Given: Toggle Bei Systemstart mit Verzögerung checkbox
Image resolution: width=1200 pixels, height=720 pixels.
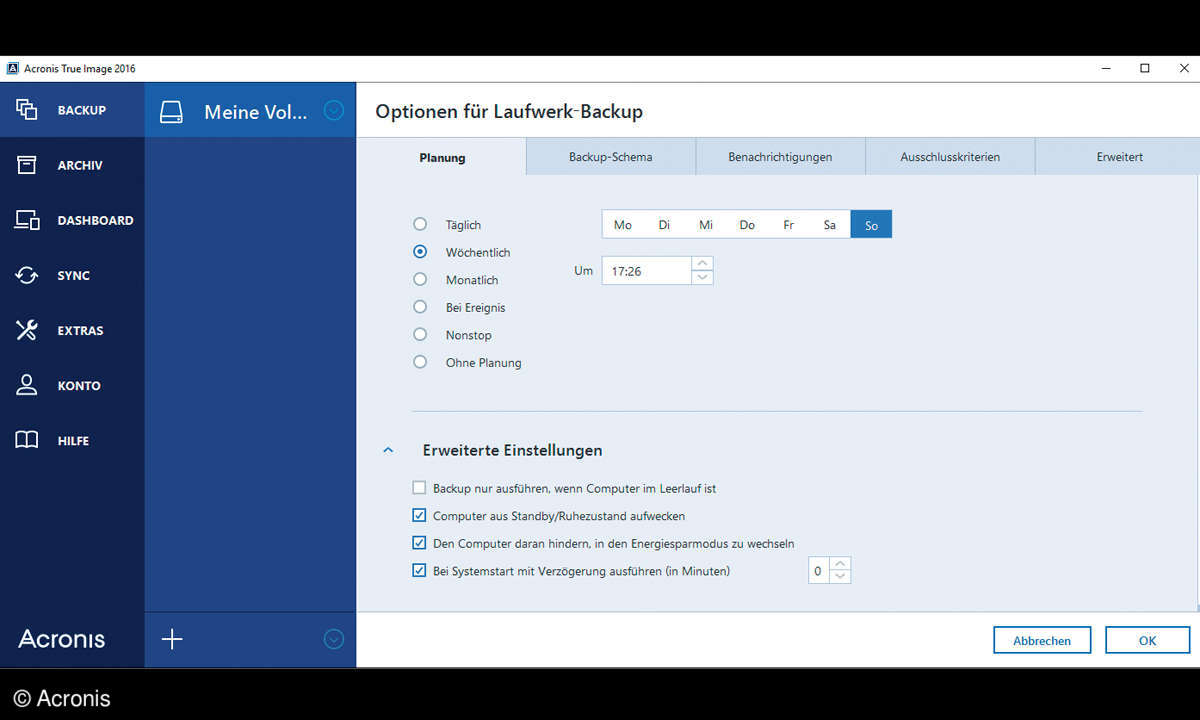Looking at the screenshot, I should (419, 571).
